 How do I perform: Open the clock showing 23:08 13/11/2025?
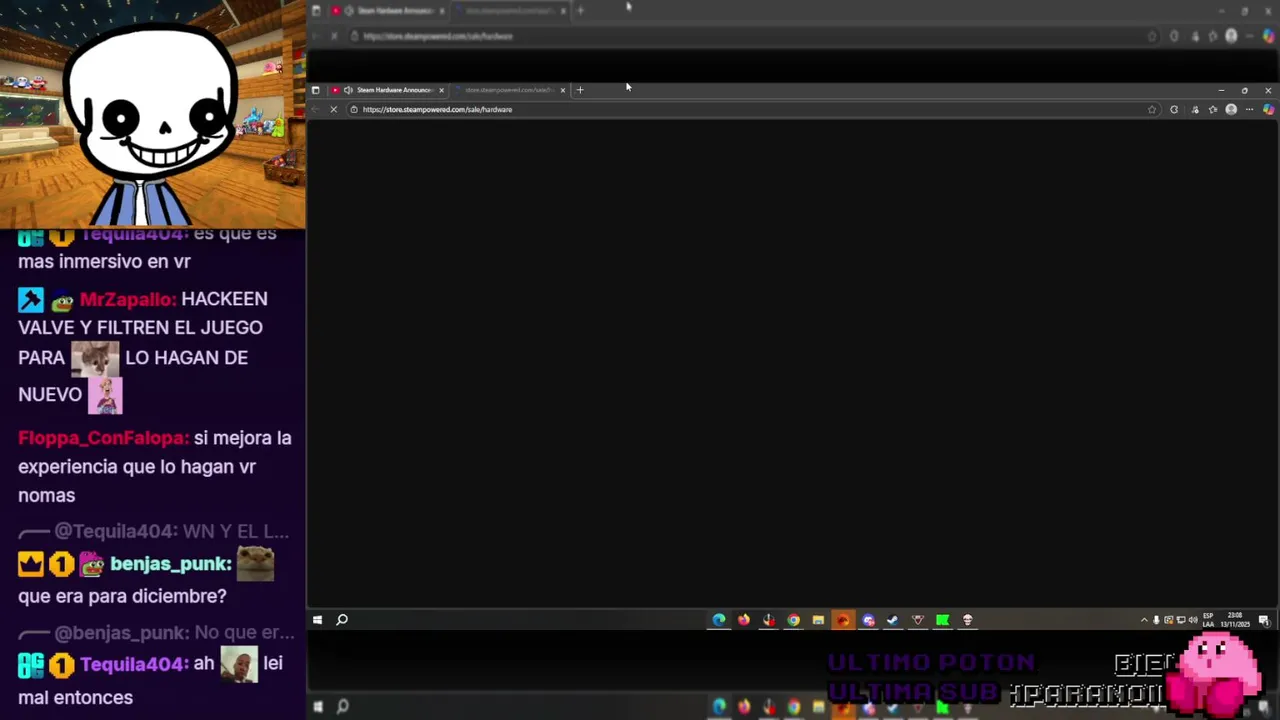tap(1235, 620)
